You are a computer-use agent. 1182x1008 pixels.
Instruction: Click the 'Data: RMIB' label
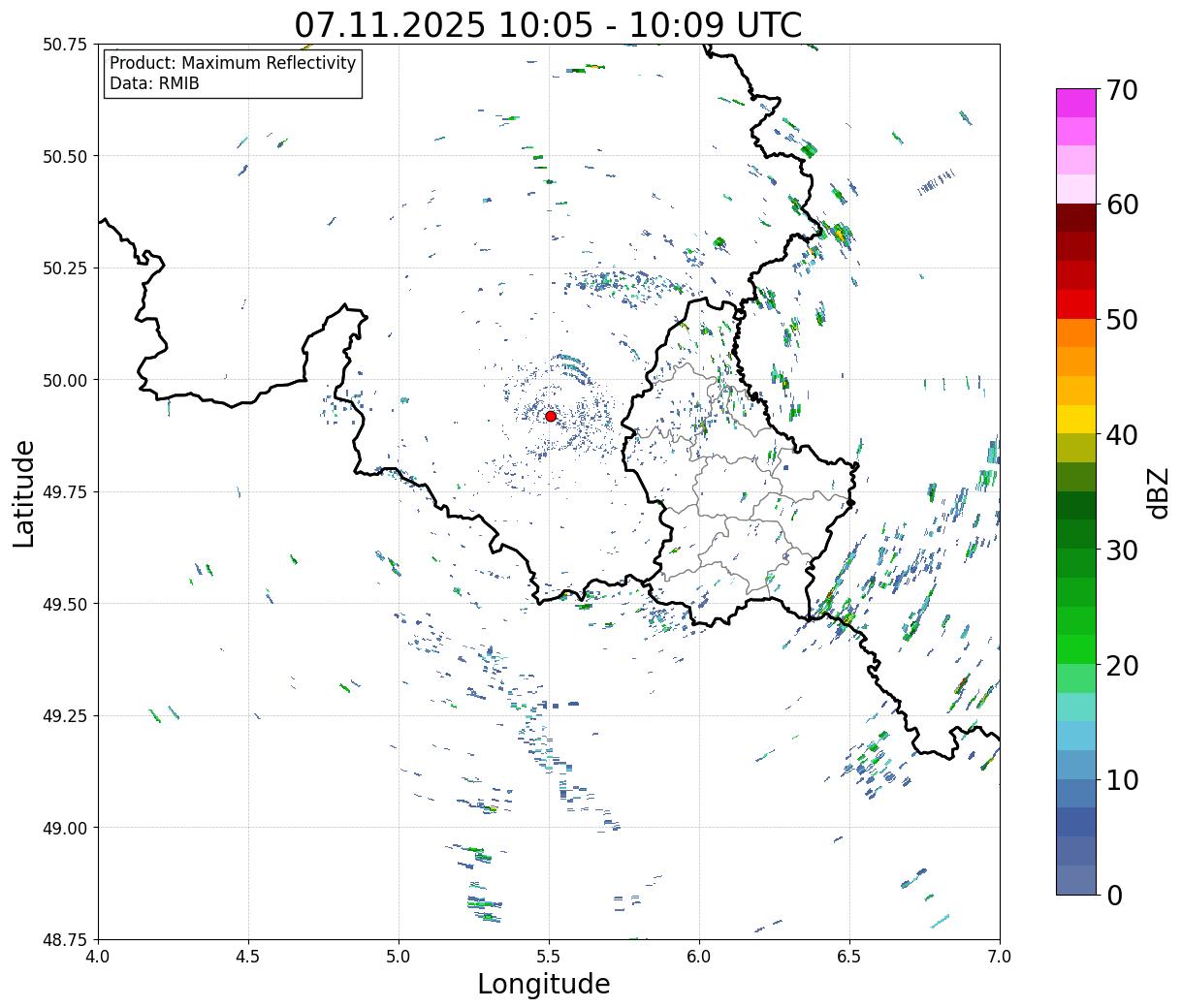pos(154,83)
